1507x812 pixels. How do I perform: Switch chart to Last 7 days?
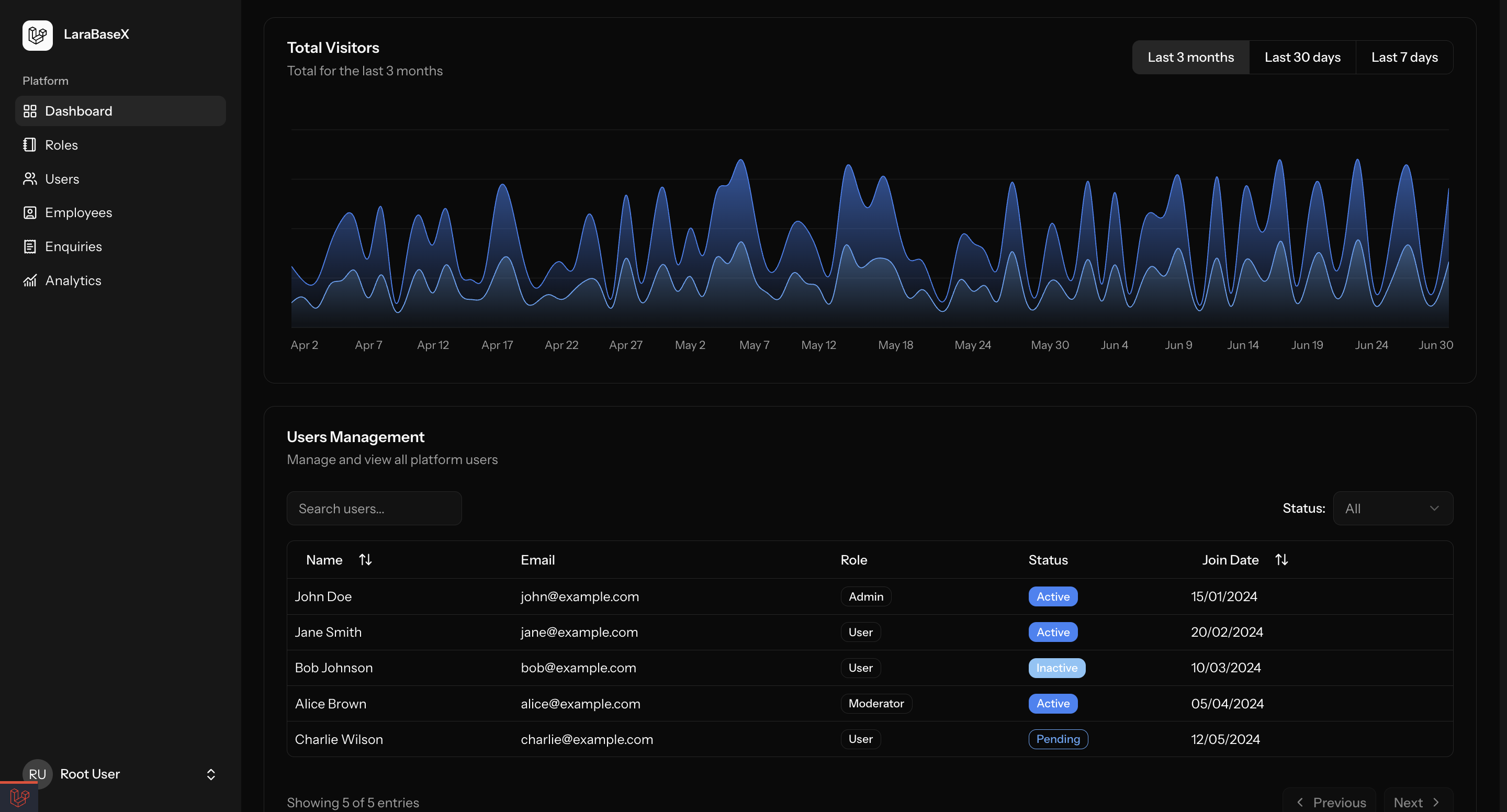coord(1404,58)
